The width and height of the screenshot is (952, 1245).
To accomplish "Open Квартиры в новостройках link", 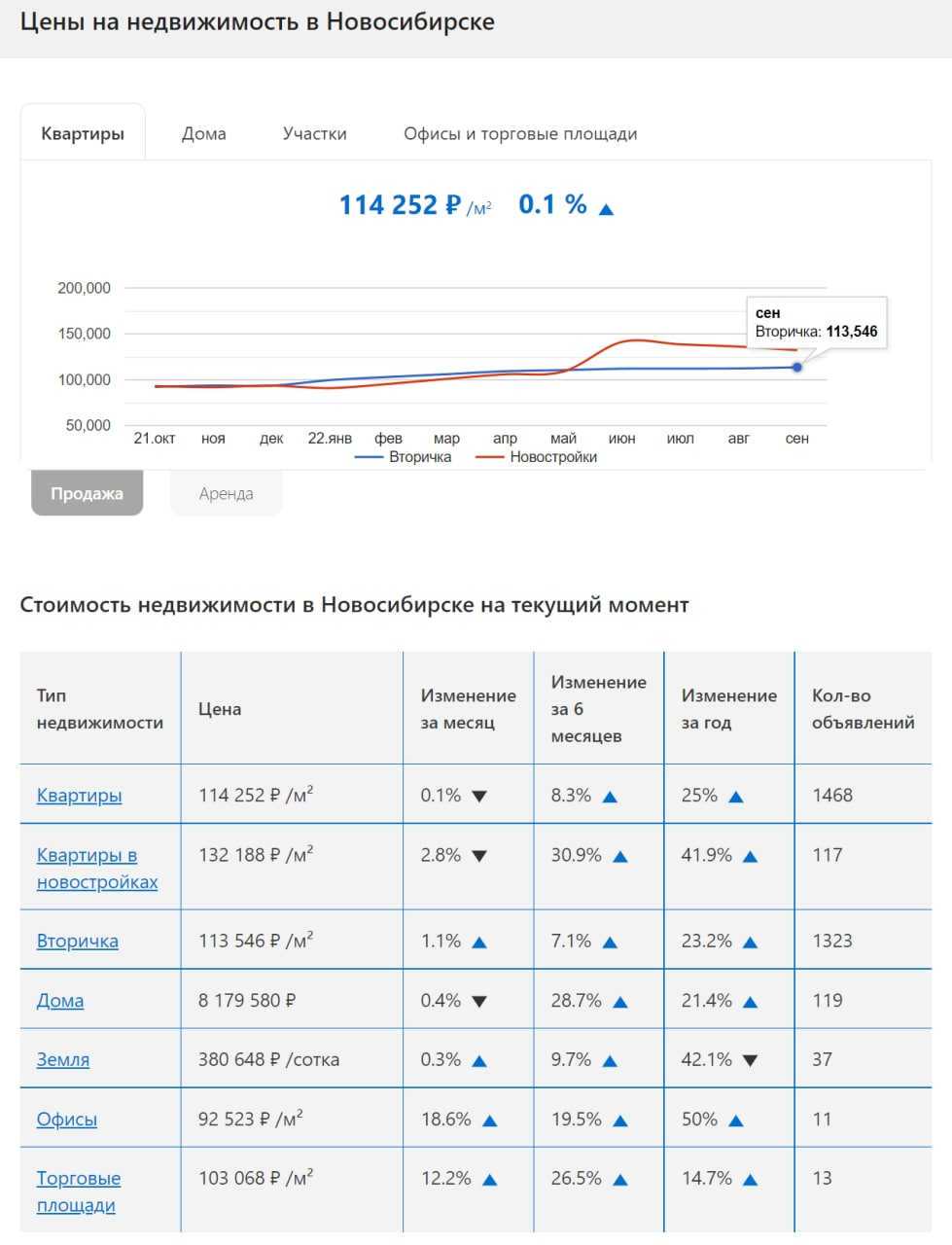I will tap(96, 869).
